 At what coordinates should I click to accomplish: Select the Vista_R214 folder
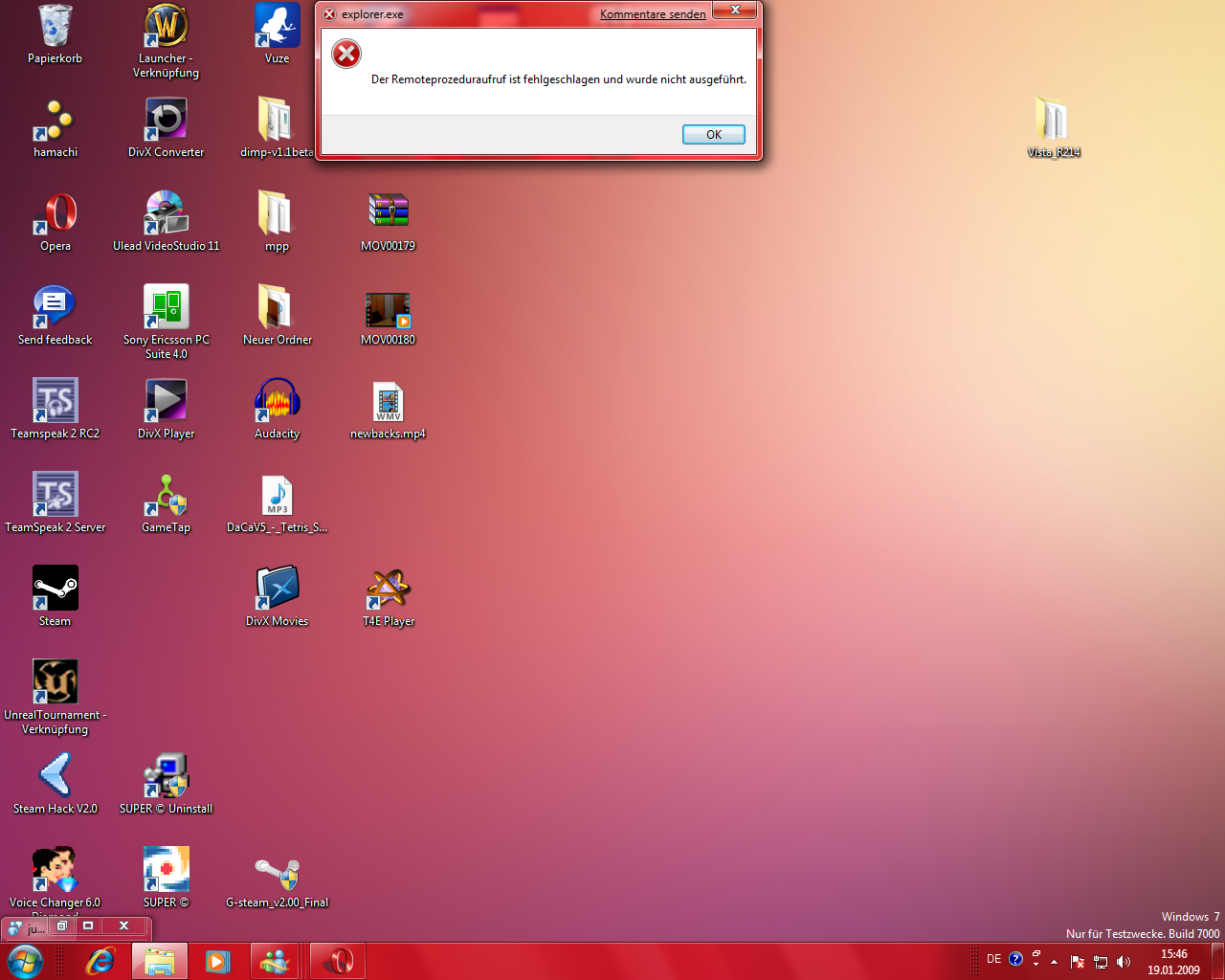coord(1053,121)
